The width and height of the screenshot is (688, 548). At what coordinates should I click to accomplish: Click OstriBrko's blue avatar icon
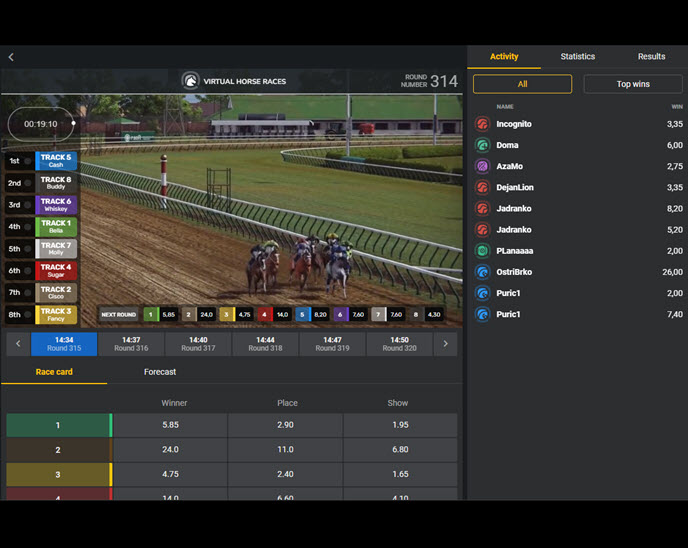tap(482, 272)
